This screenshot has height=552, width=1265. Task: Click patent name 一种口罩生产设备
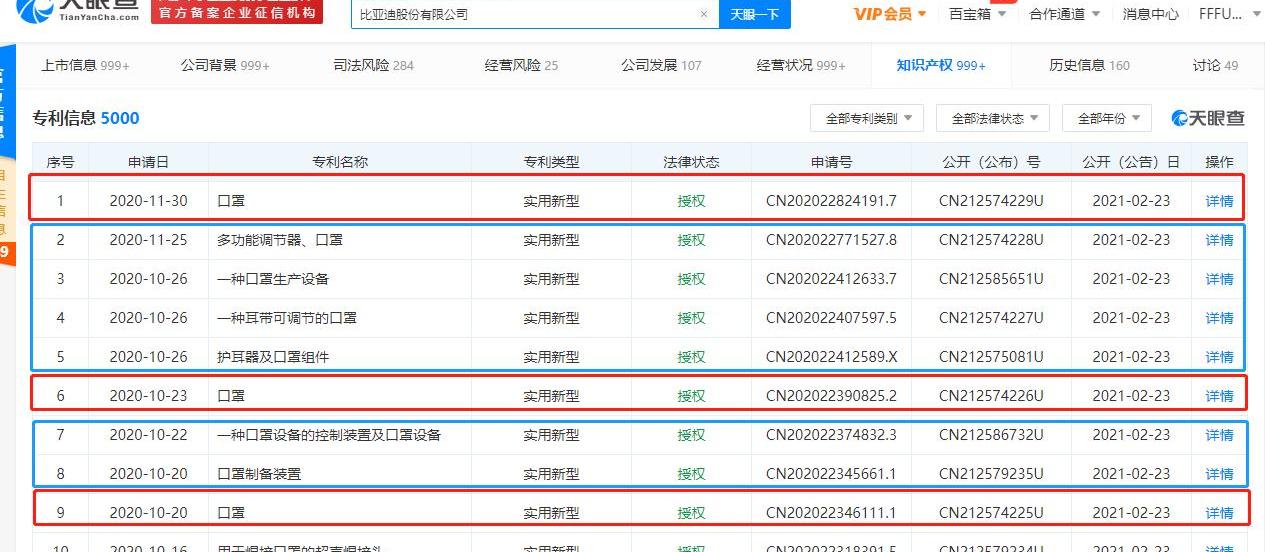coord(273,279)
